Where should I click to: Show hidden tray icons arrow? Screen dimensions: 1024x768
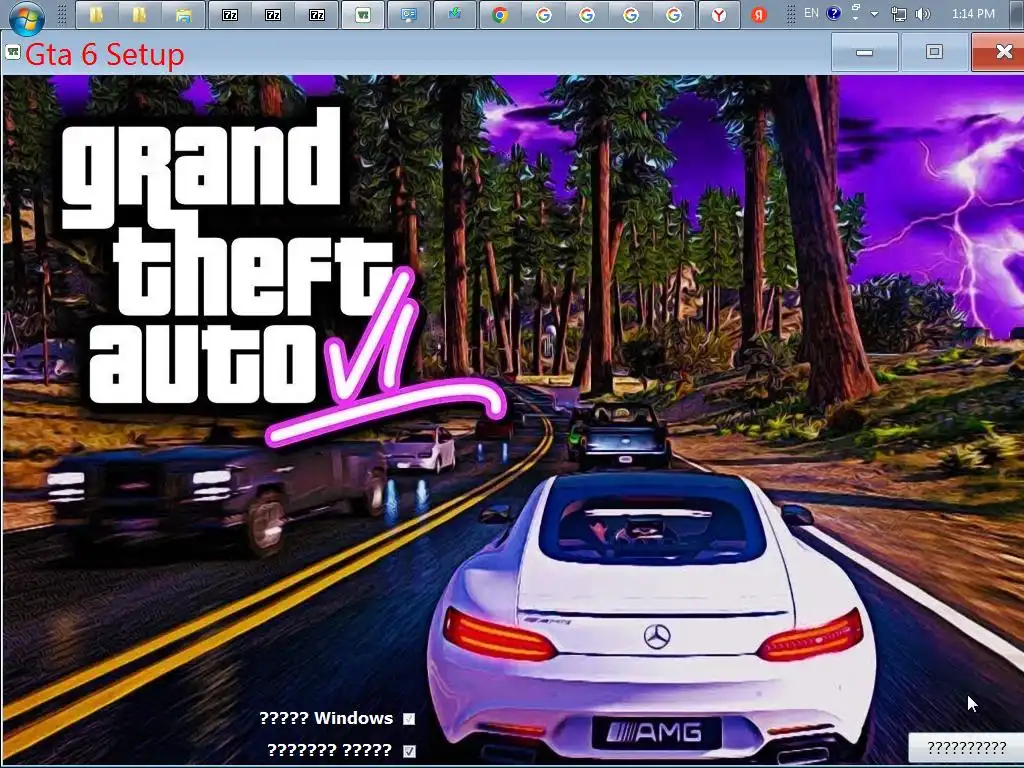[x=874, y=14]
